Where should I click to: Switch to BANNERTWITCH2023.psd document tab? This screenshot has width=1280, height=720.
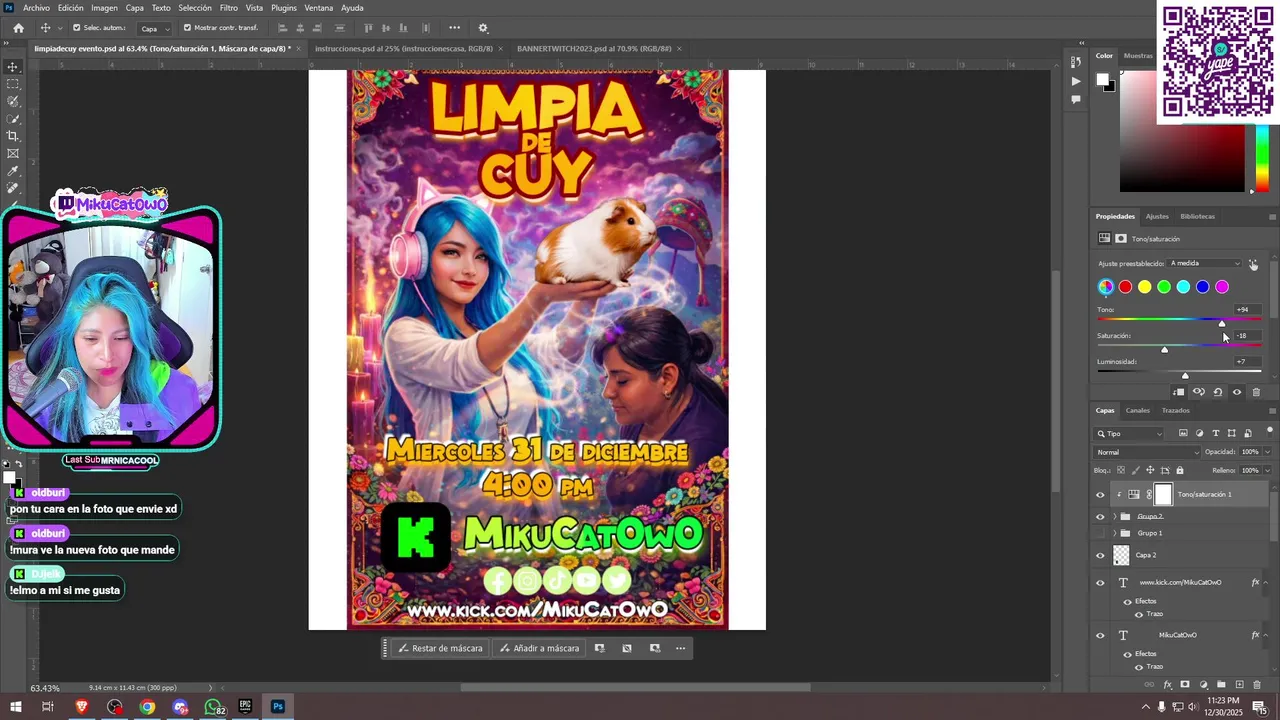tap(593, 48)
